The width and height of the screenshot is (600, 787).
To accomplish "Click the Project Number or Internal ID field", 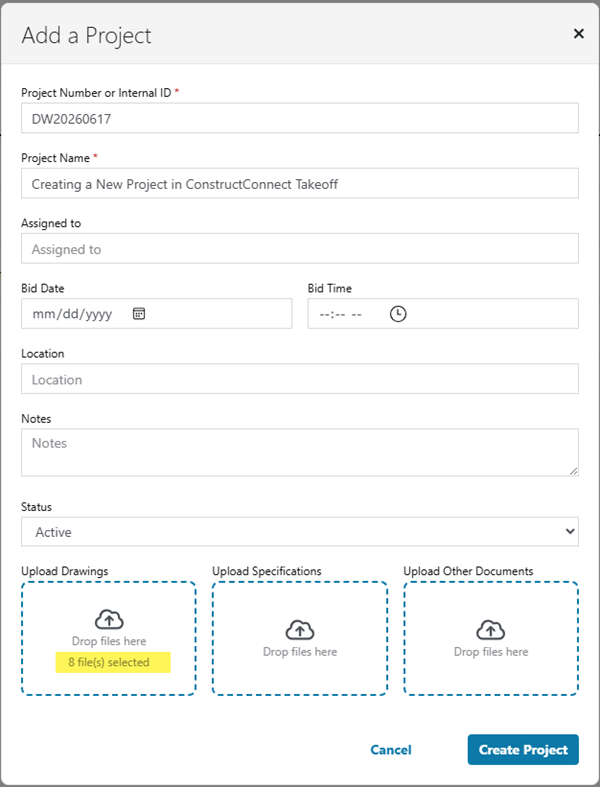I will click(x=300, y=118).
